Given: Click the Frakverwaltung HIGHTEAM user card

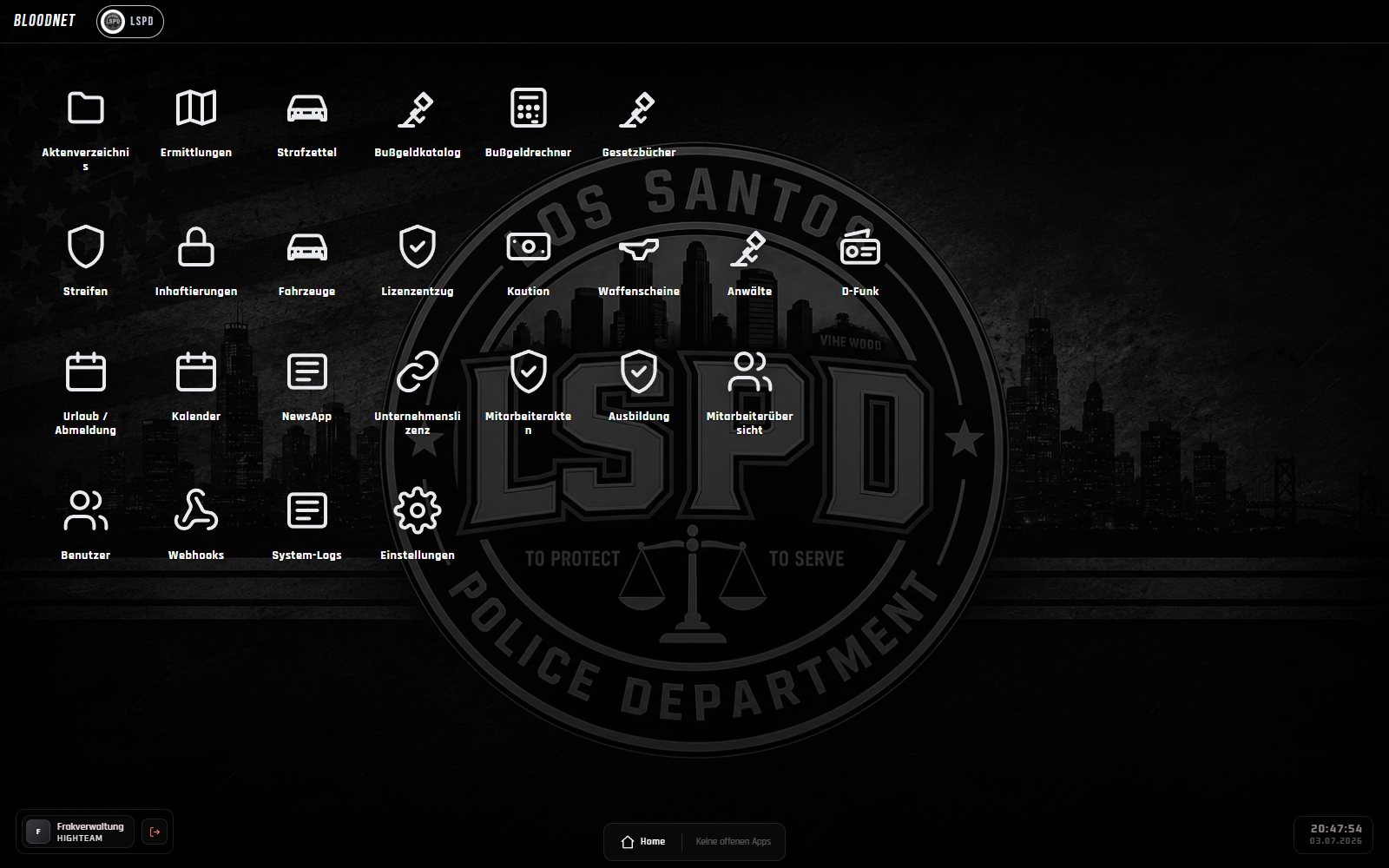Looking at the screenshot, I should 79,832.
